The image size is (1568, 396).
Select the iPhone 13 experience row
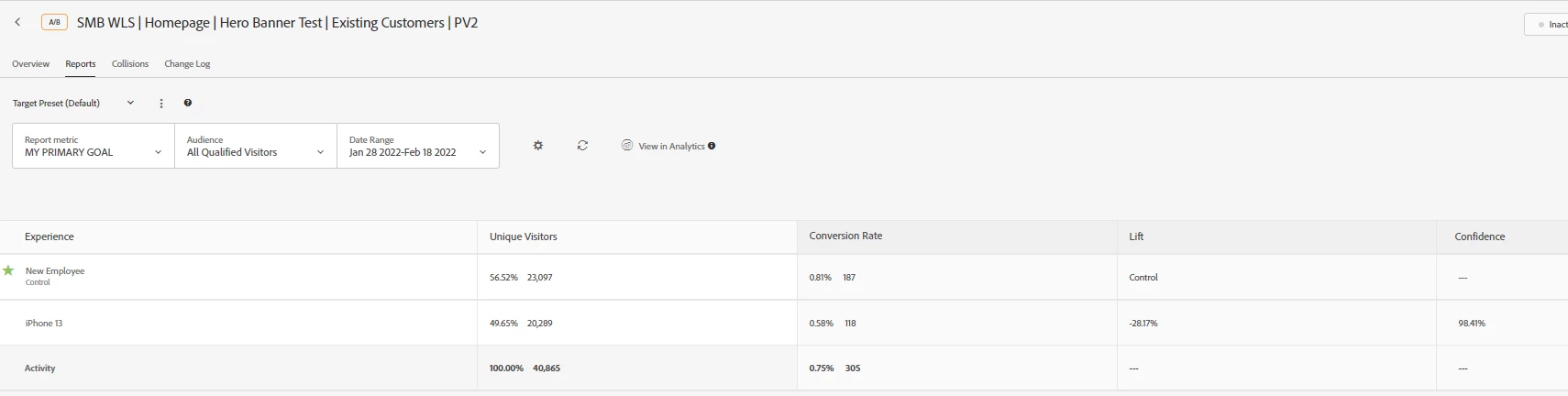pyautogui.click(x=44, y=324)
